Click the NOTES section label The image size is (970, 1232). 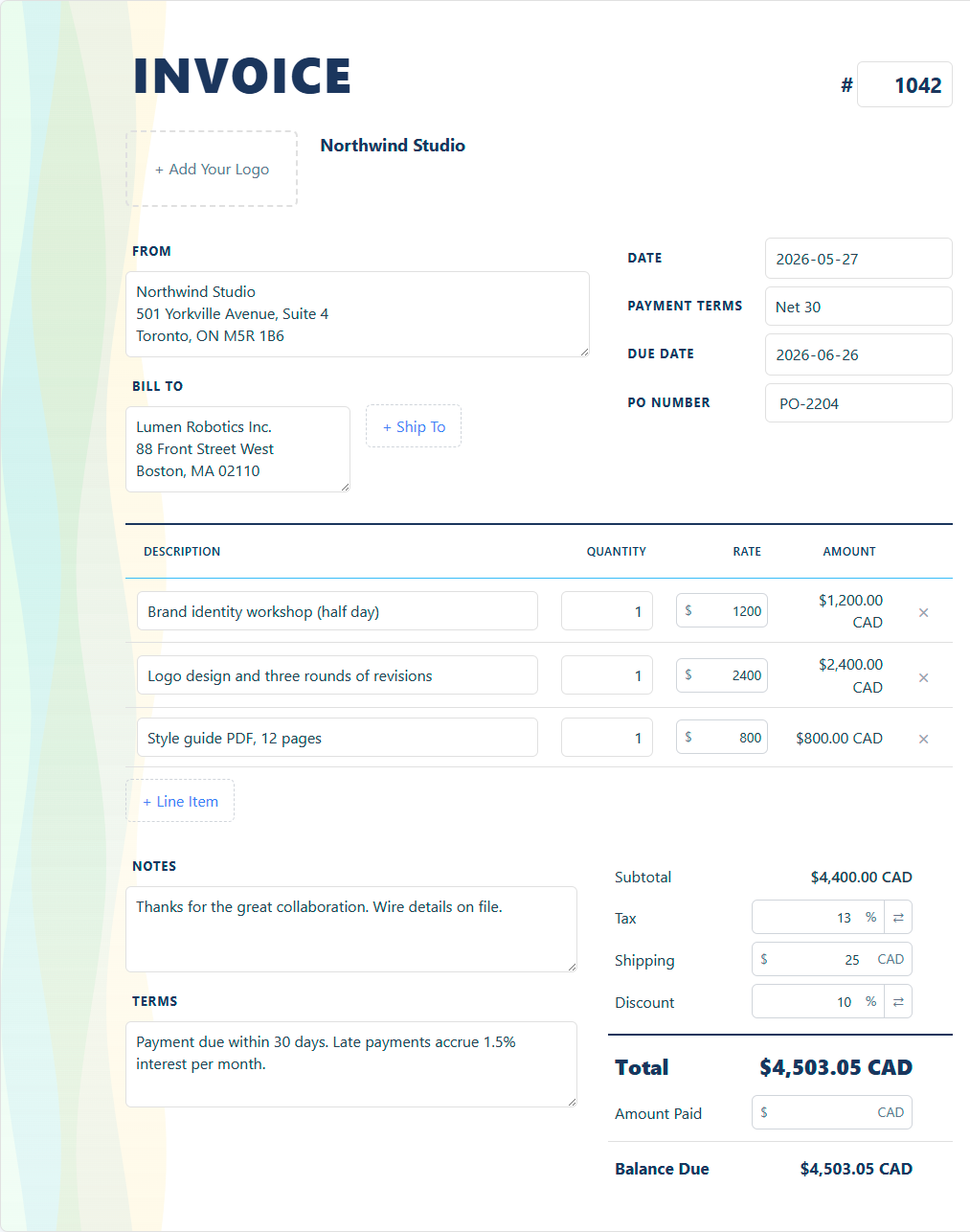tap(154, 866)
